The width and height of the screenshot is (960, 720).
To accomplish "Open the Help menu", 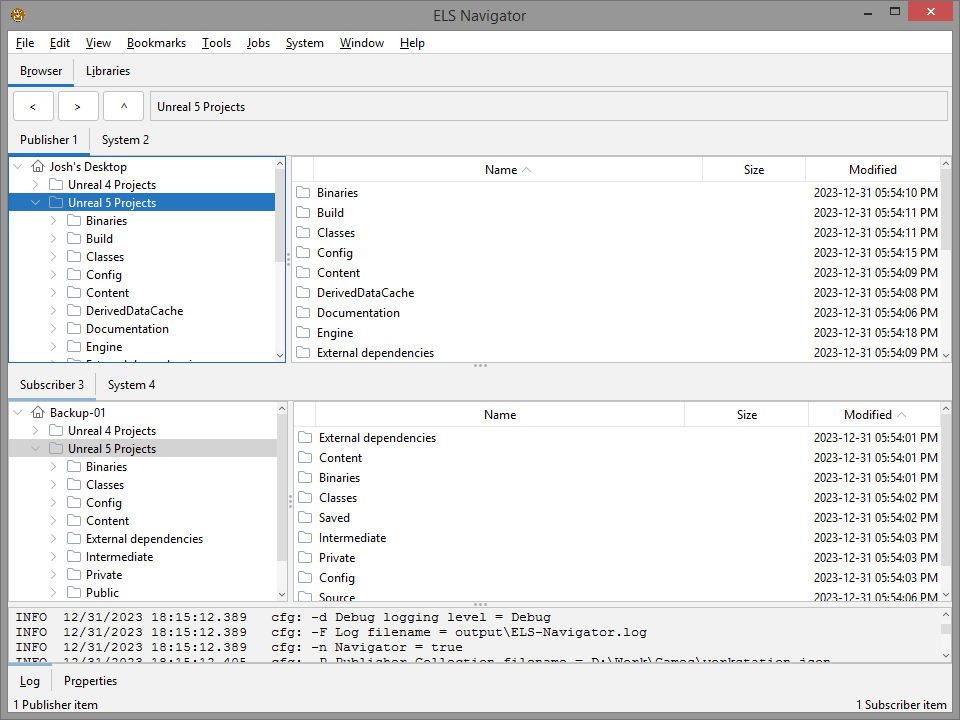I will (x=412, y=43).
